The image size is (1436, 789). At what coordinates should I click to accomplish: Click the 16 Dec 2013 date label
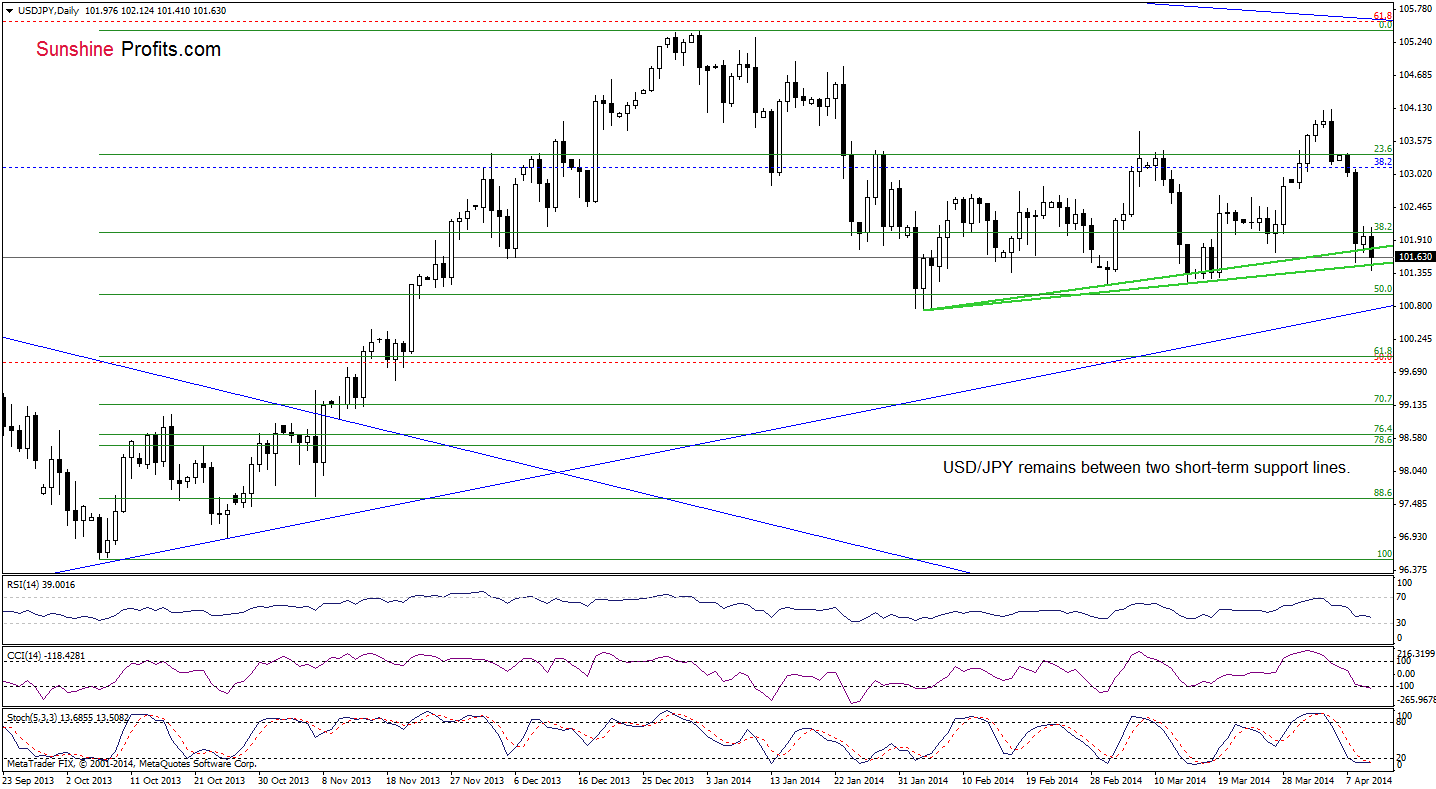[605, 780]
